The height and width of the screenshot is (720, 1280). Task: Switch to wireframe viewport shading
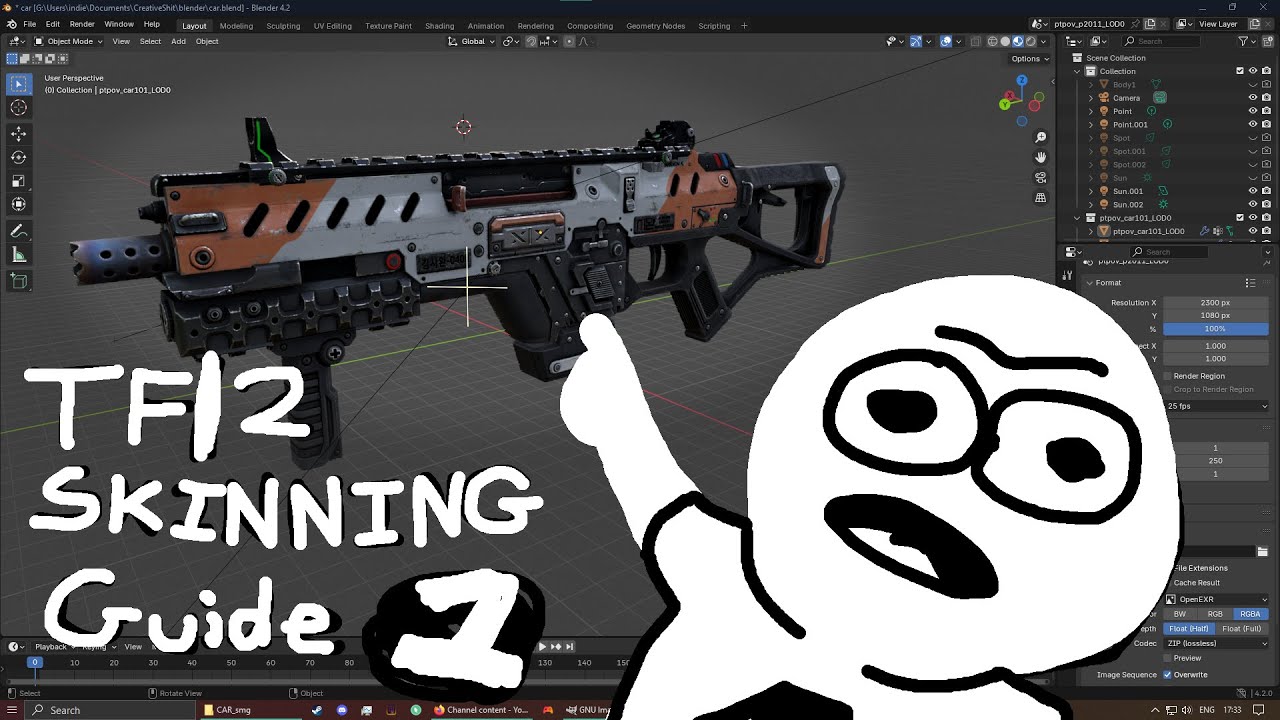coord(992,41)
